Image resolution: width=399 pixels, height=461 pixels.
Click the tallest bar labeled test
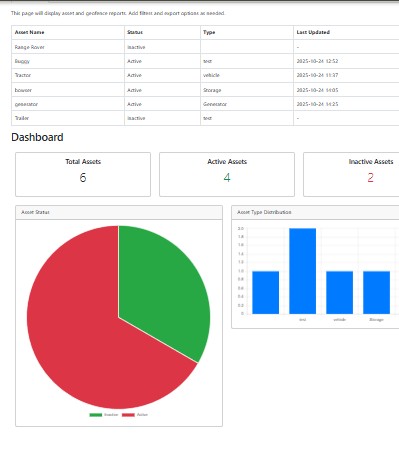(x=302, y=271)
